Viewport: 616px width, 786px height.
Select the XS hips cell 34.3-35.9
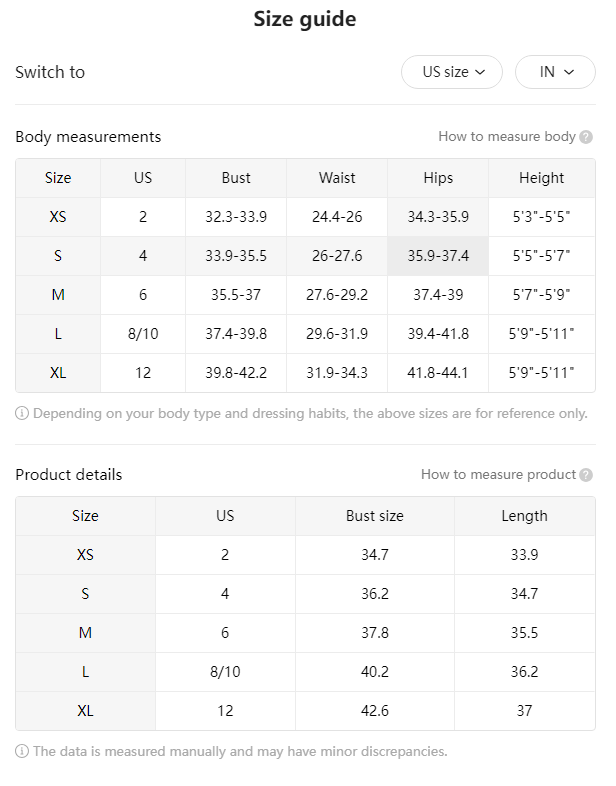click(x=438, y=217)
